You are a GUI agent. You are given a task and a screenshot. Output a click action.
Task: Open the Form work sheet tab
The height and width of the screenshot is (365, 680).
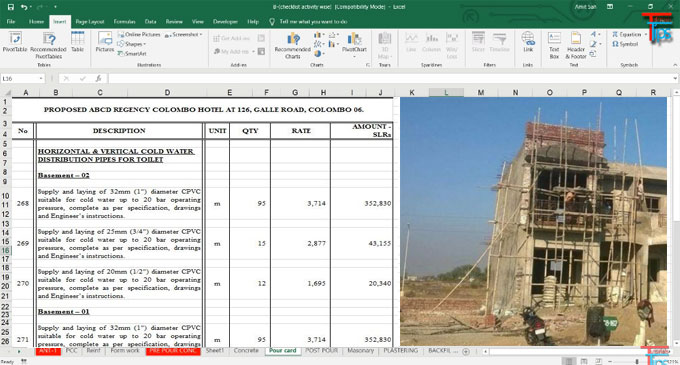point(125,351)
